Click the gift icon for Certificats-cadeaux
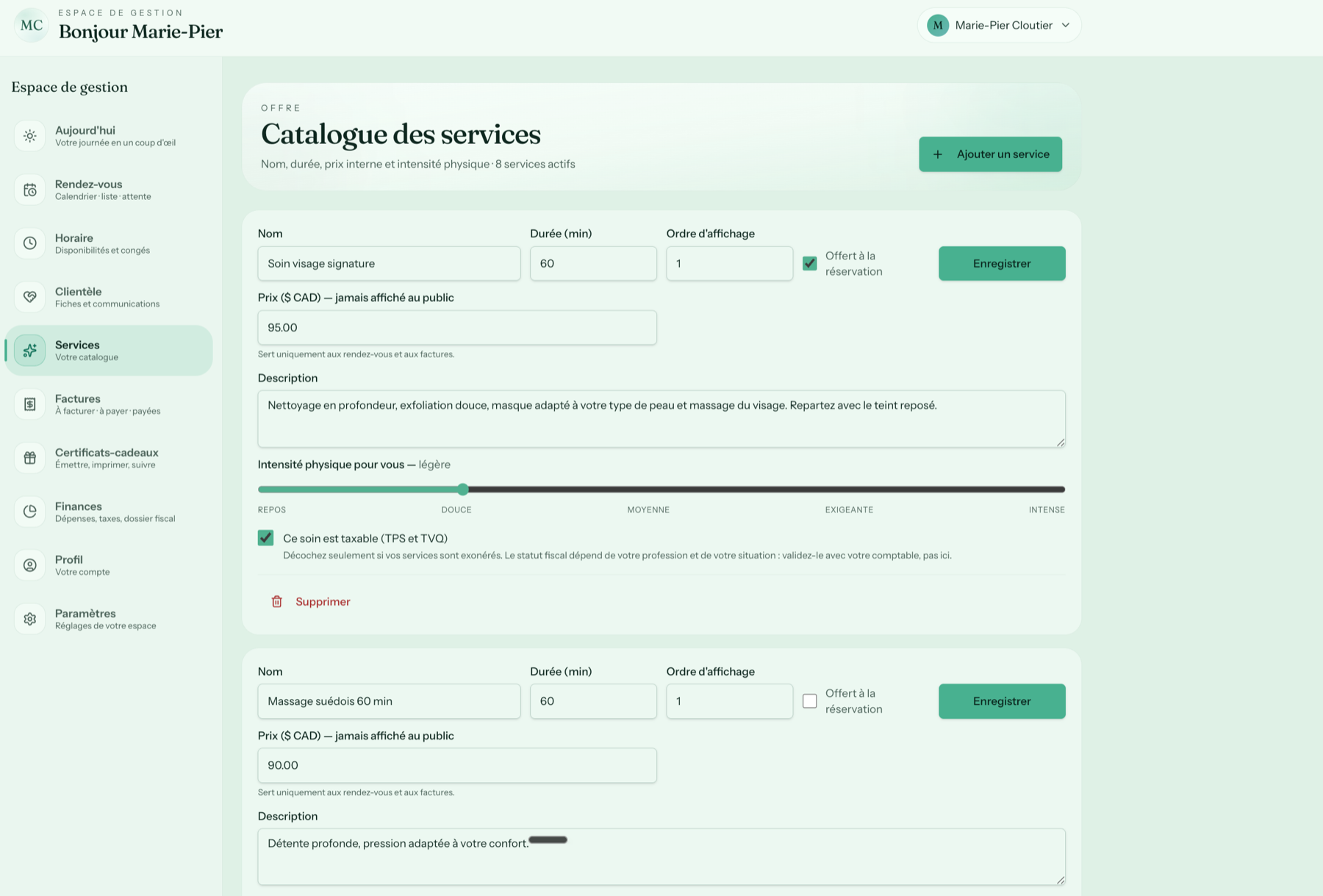 (30, 458)
